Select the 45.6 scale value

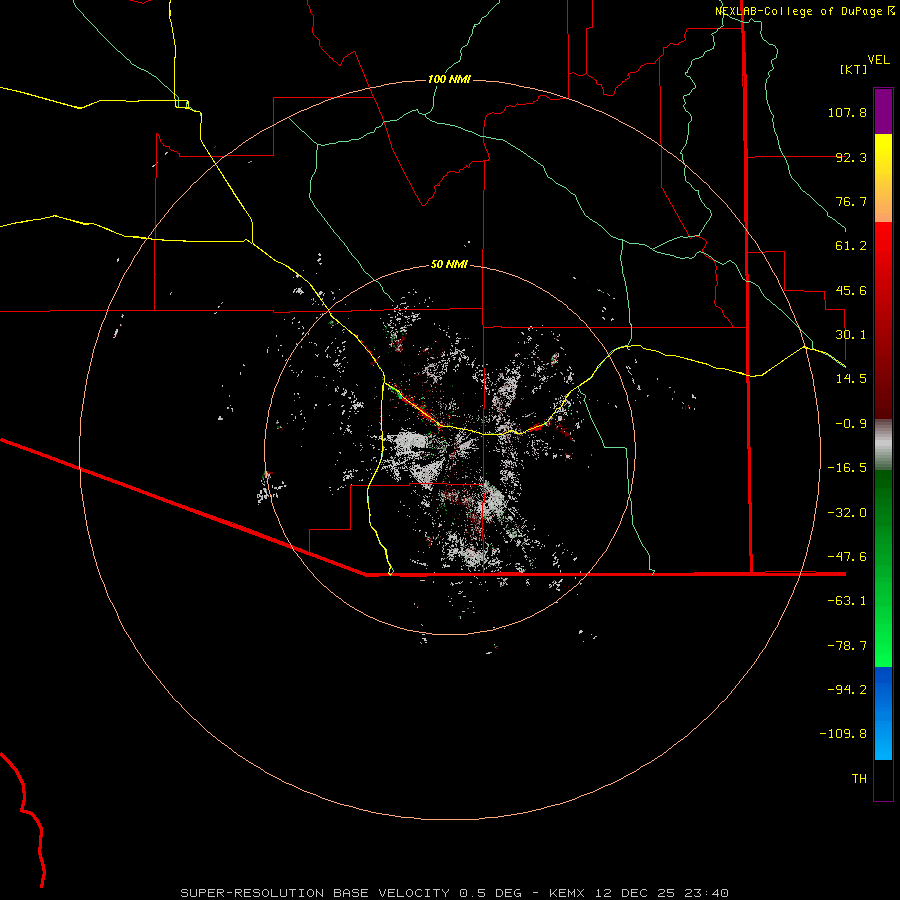851,290
